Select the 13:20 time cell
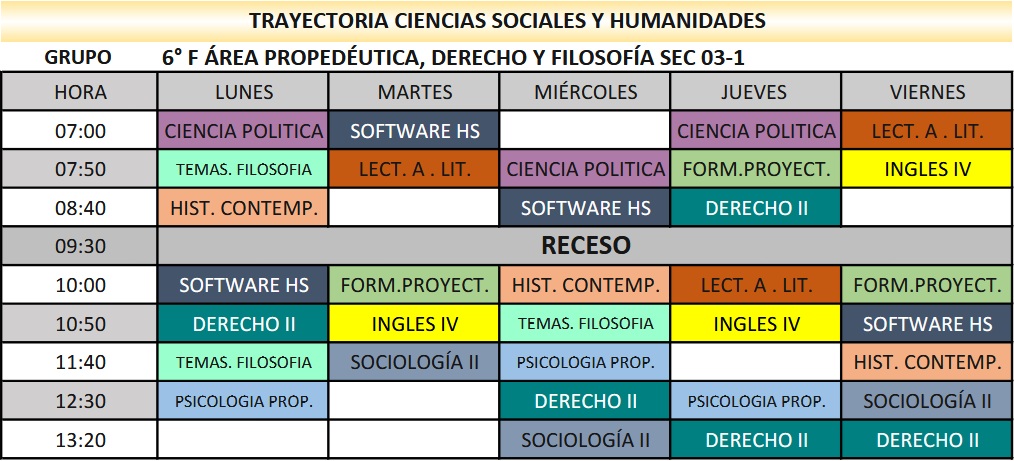This screenshot has width=1014, height=461. [80, 439]
